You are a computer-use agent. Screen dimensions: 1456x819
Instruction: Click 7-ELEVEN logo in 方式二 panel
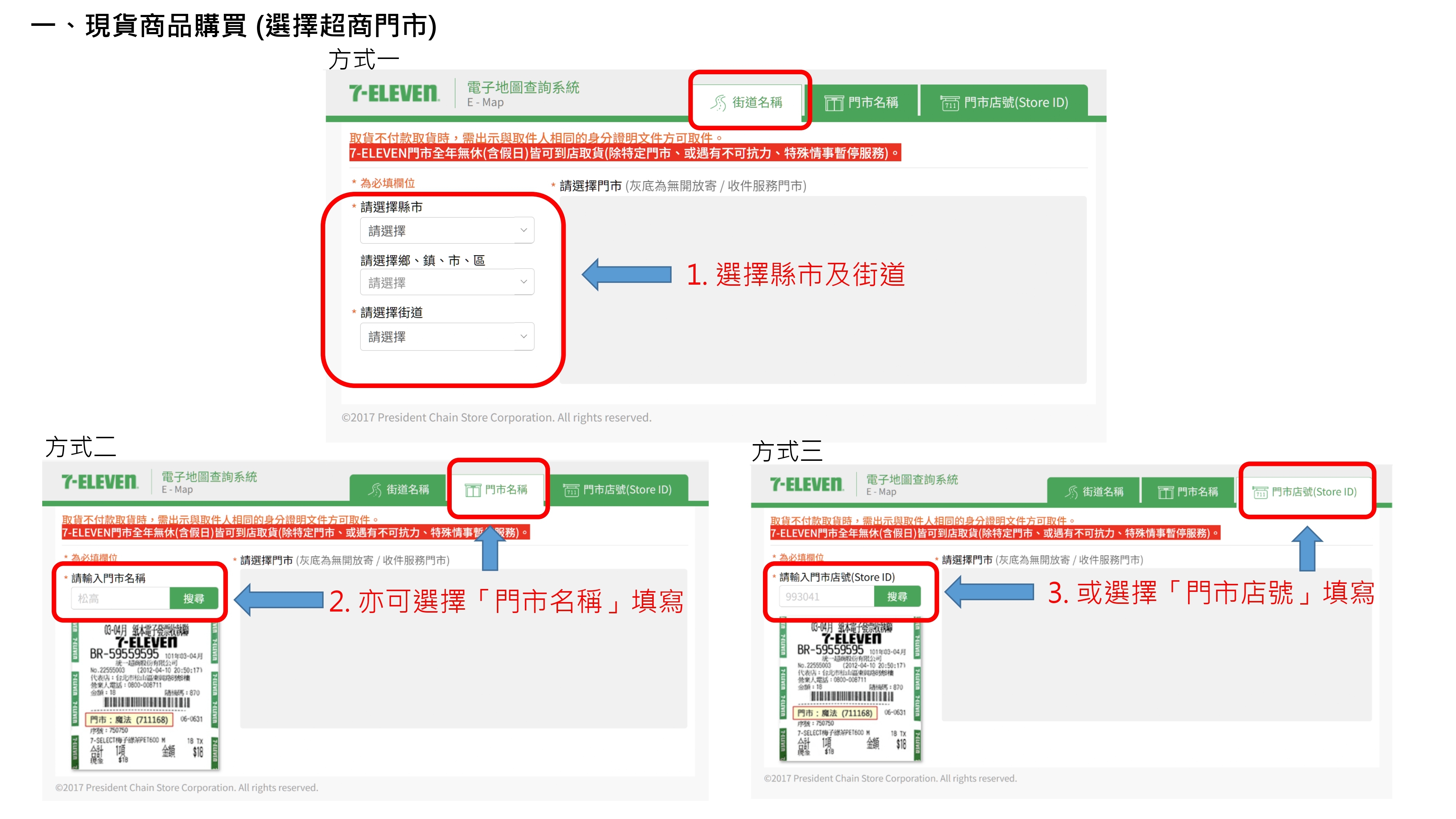click(x=99, y=482)
